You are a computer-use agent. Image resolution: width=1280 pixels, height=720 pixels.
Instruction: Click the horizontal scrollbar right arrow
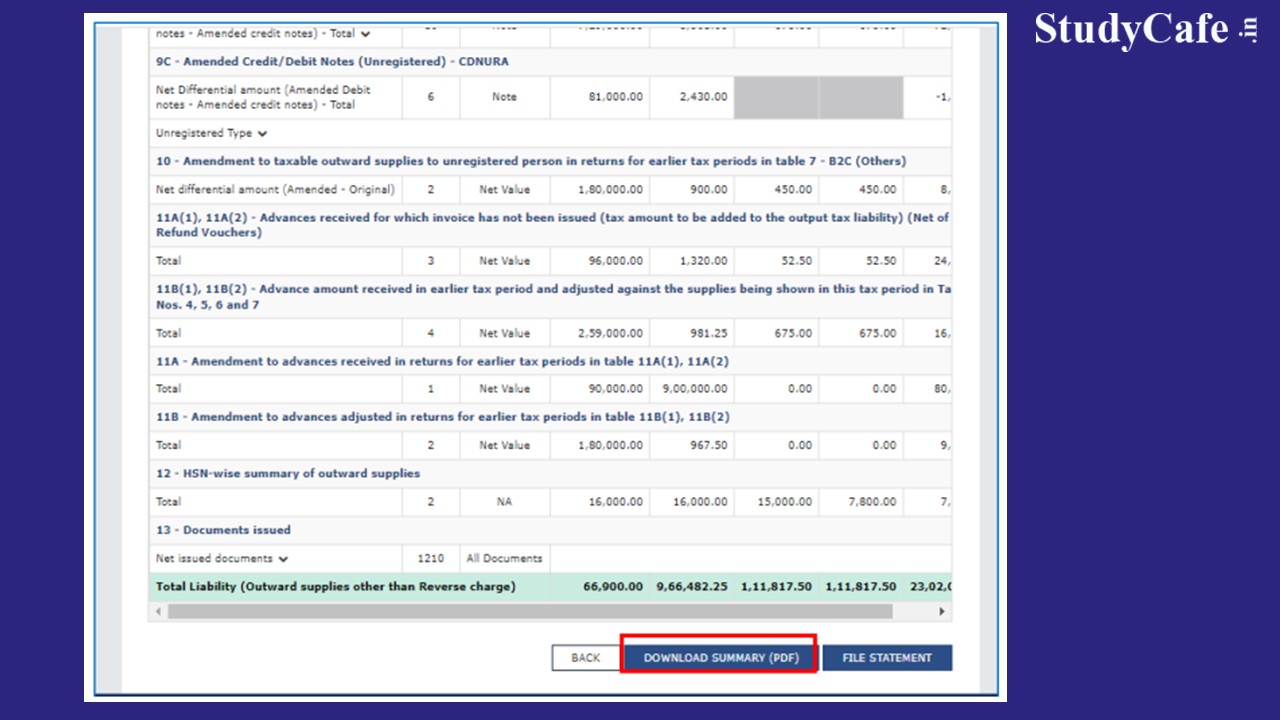941,611
